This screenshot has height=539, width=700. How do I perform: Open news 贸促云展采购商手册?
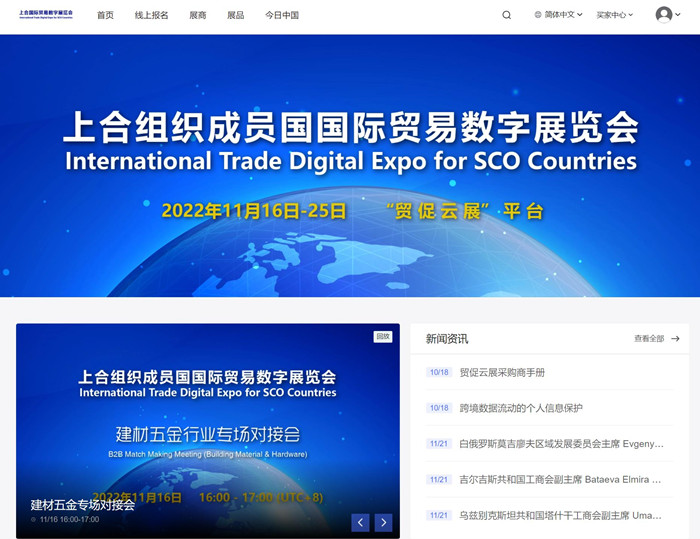[502, 372]
